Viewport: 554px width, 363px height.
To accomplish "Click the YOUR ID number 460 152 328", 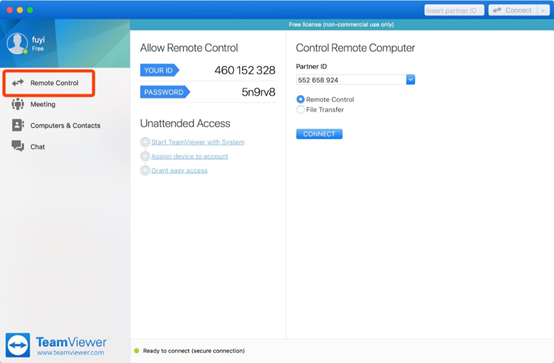I will (245, 70).
